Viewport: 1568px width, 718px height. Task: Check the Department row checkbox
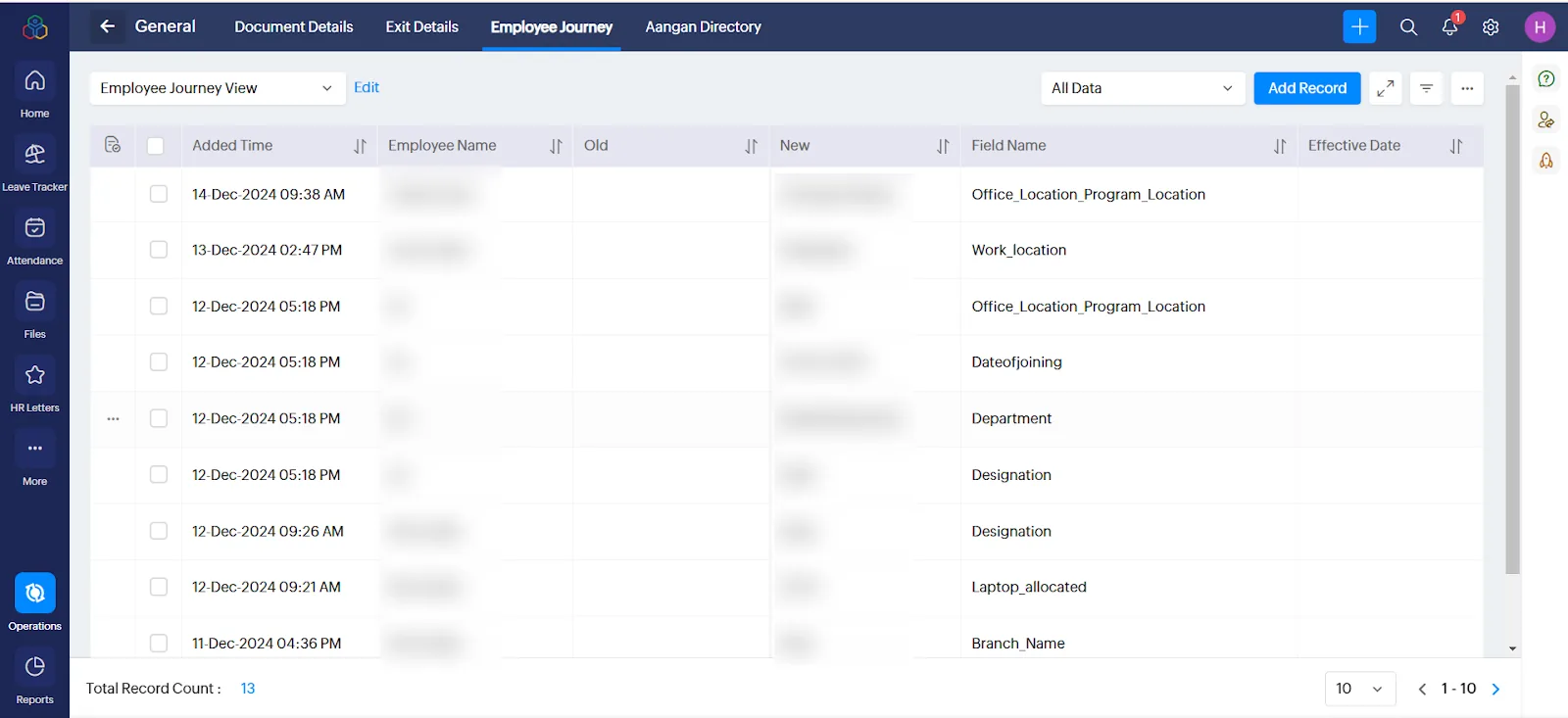pos(159,418)
